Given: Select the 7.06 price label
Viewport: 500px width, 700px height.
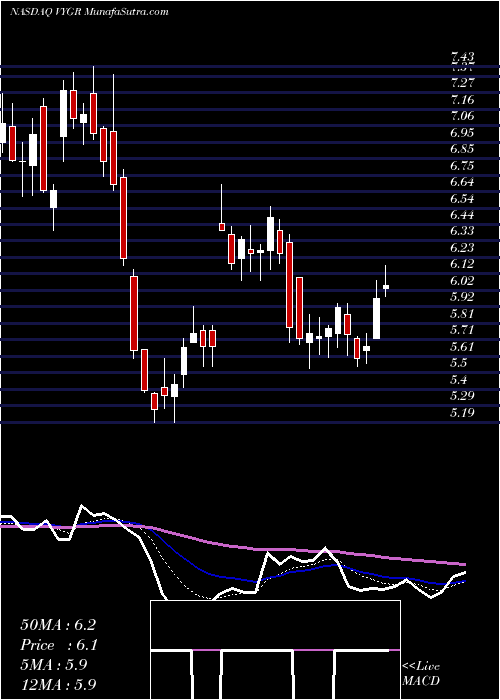Looking at the screenshot, I should coord(462,116).
